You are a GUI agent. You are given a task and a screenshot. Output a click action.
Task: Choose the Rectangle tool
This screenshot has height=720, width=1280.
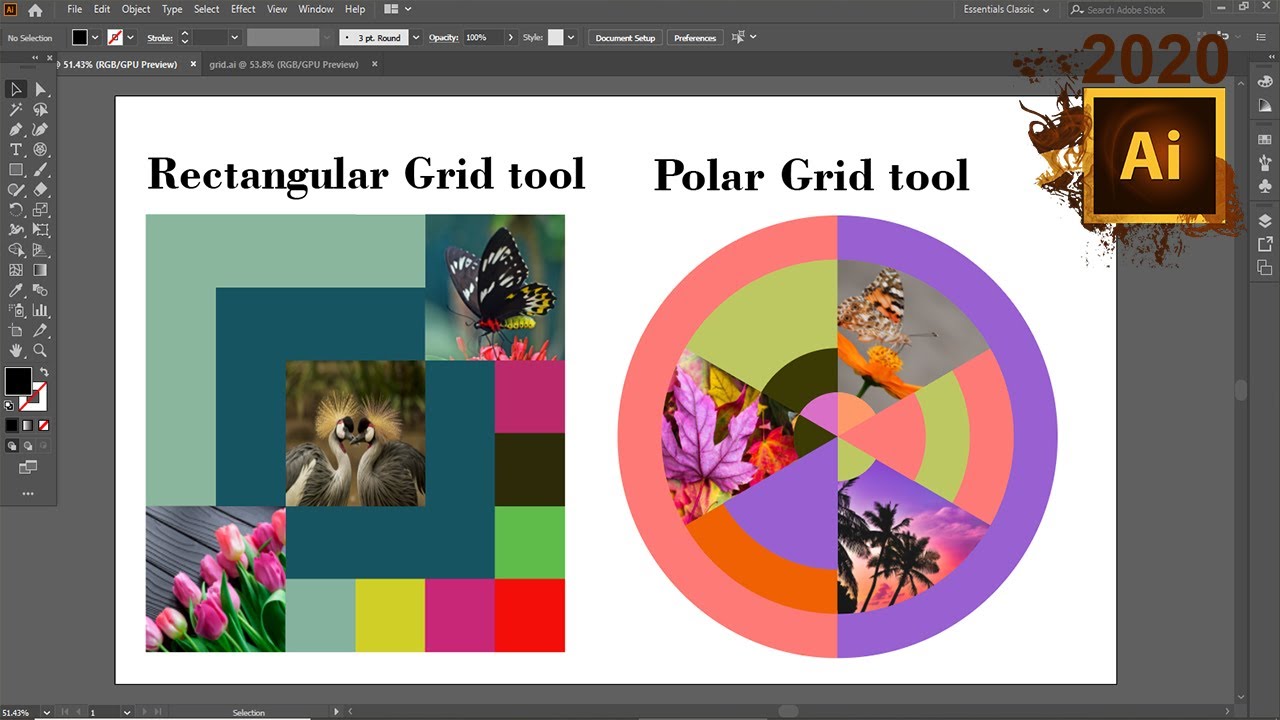point(16,170)
